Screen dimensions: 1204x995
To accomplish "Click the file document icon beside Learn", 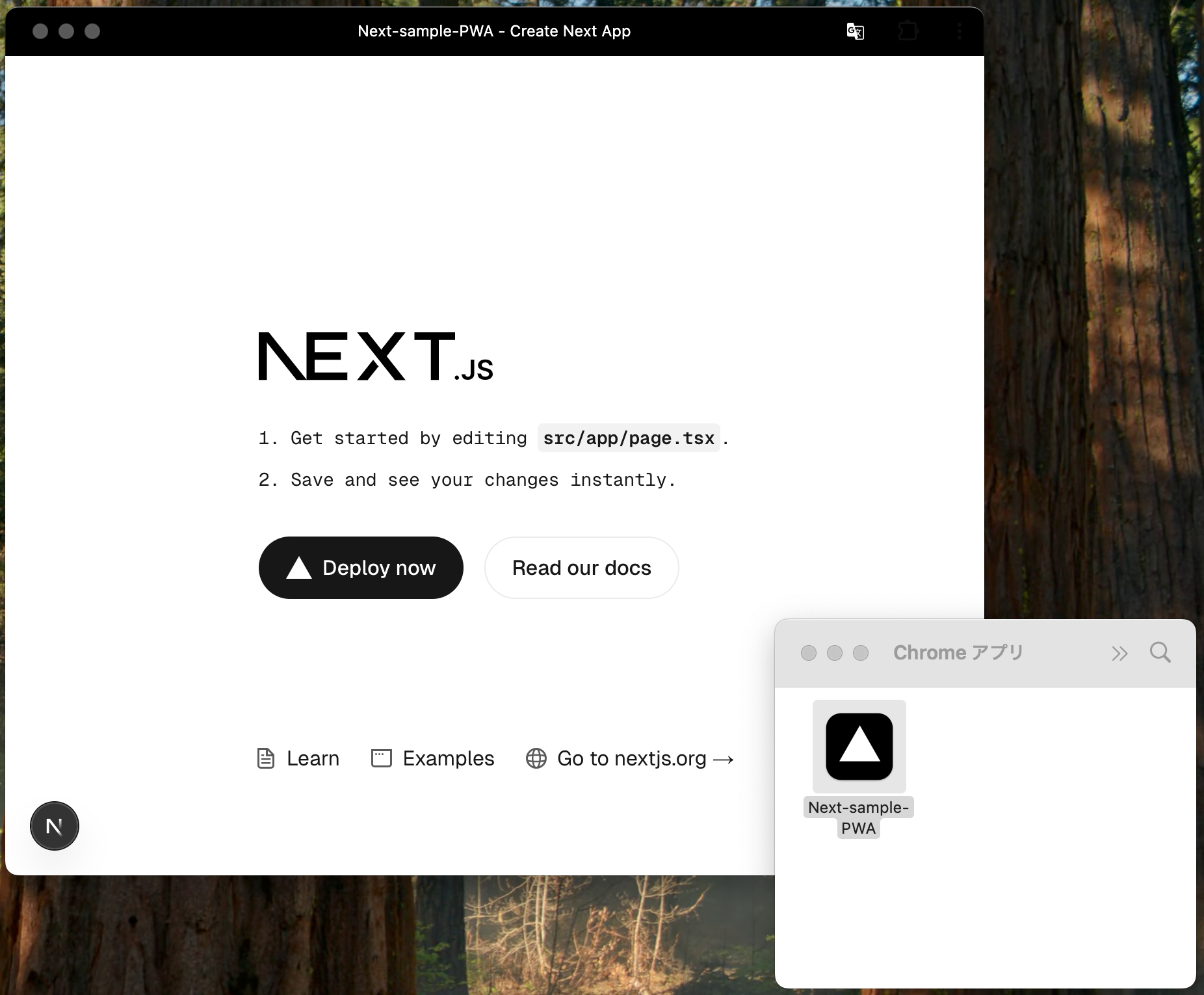I will [x=266, y=758].
